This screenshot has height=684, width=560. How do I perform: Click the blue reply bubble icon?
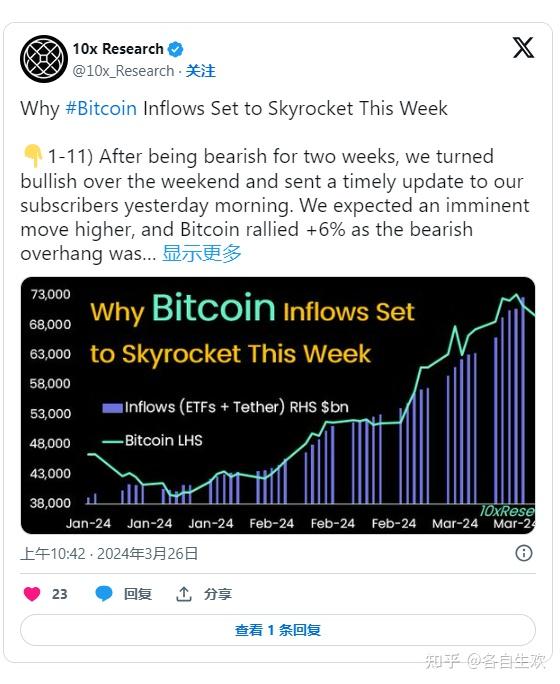[104, 594]
